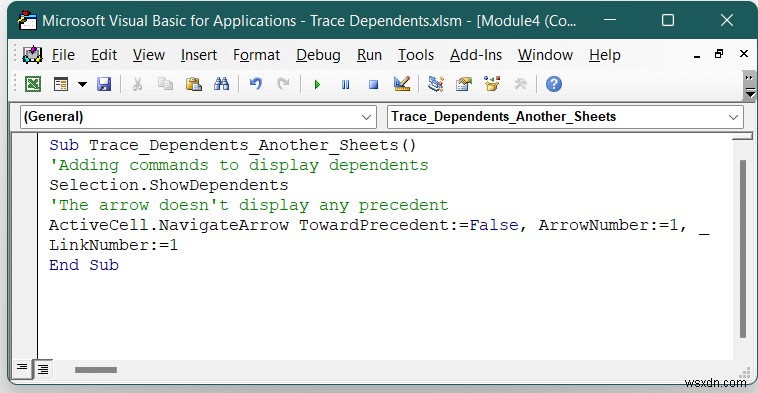Click the 'End Sub' line
The width and height of the screenshot is (758, 393).
pos(84,265)
